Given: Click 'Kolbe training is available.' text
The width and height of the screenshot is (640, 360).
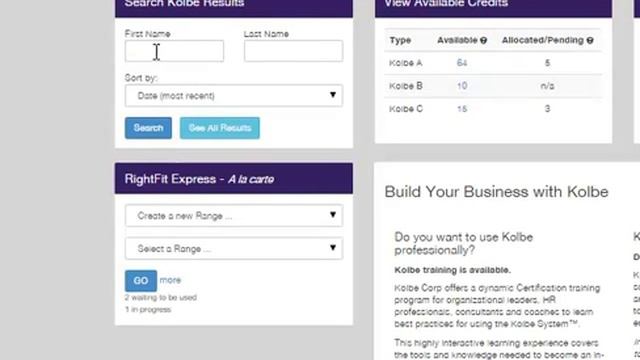Looking at the screenshot, I should click(x=452, y=270).
